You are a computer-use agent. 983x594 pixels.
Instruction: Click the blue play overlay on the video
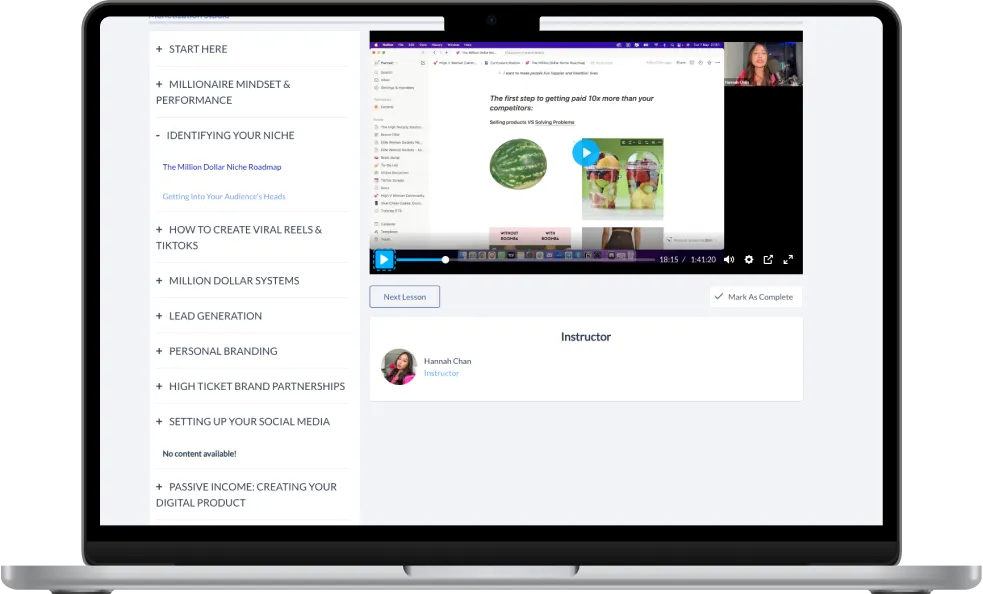pyautogui.click(x=586, y=152)
